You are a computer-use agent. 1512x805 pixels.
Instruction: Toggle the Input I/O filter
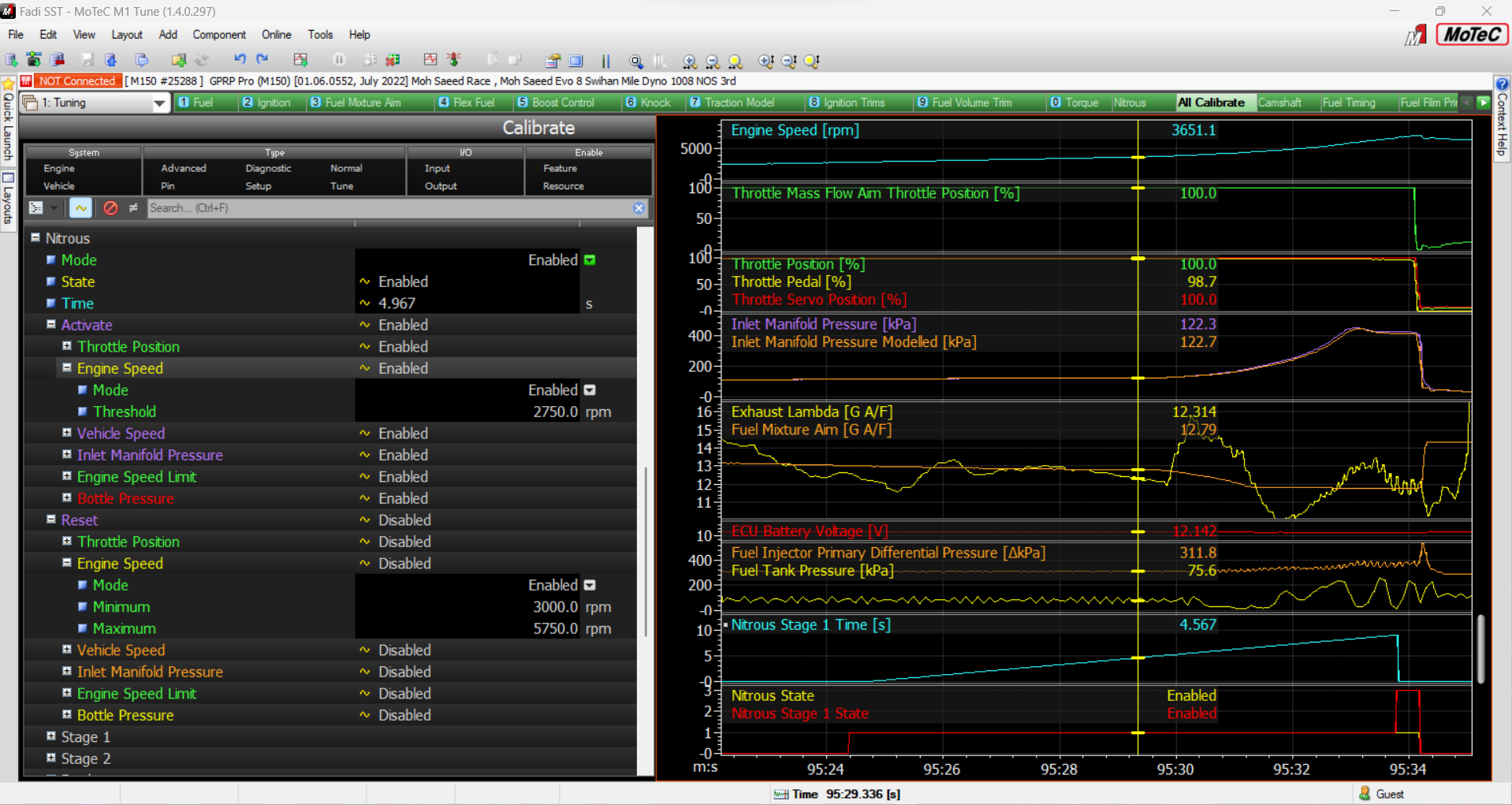point(438,169)
